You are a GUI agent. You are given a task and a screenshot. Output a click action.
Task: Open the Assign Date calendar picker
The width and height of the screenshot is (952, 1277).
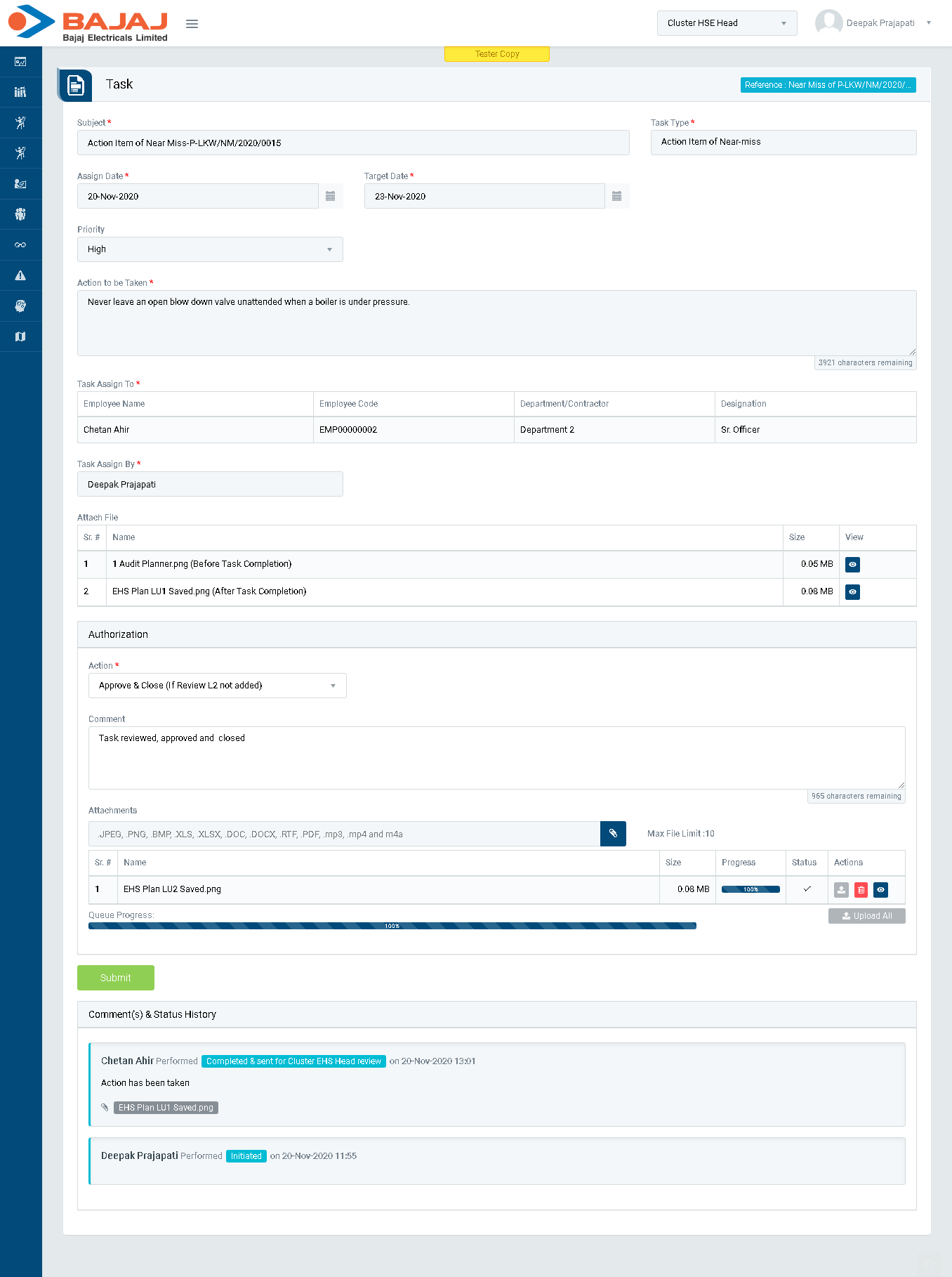[x=331, y=197]
